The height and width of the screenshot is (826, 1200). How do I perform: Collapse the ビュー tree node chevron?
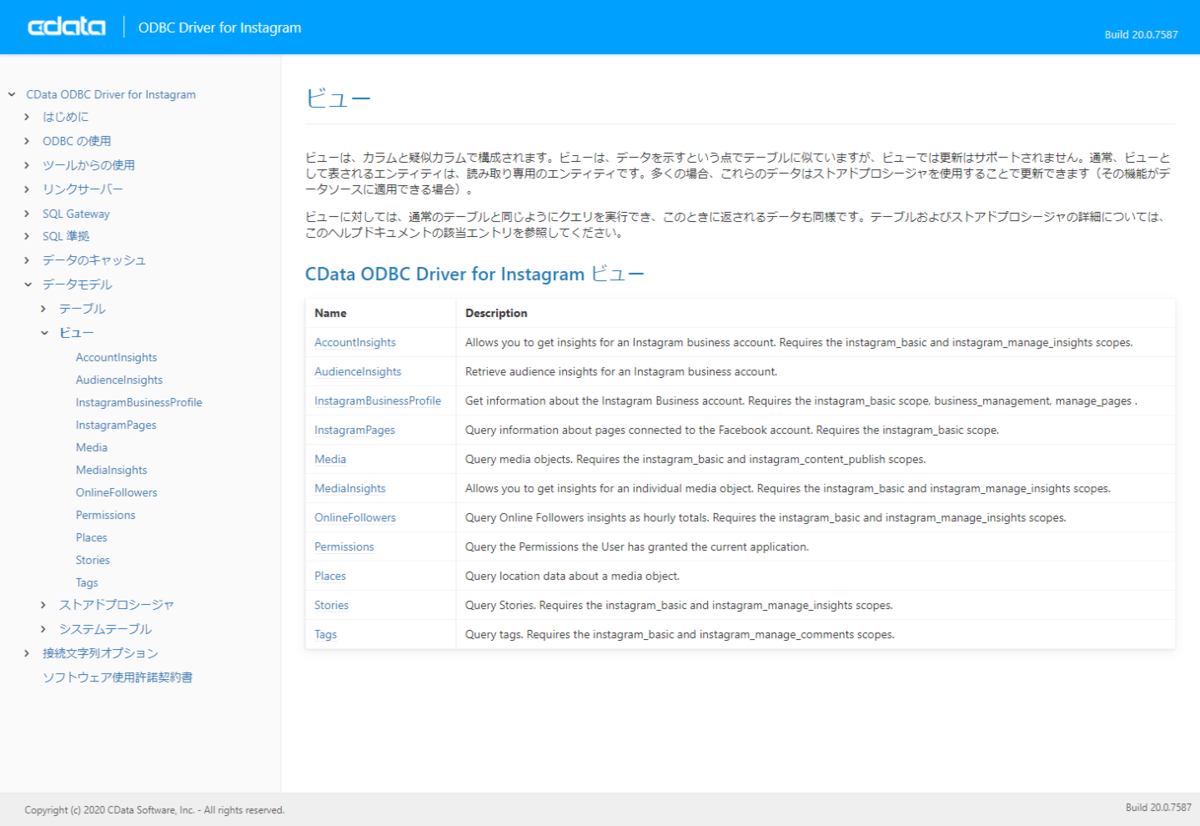coord(44,333)
